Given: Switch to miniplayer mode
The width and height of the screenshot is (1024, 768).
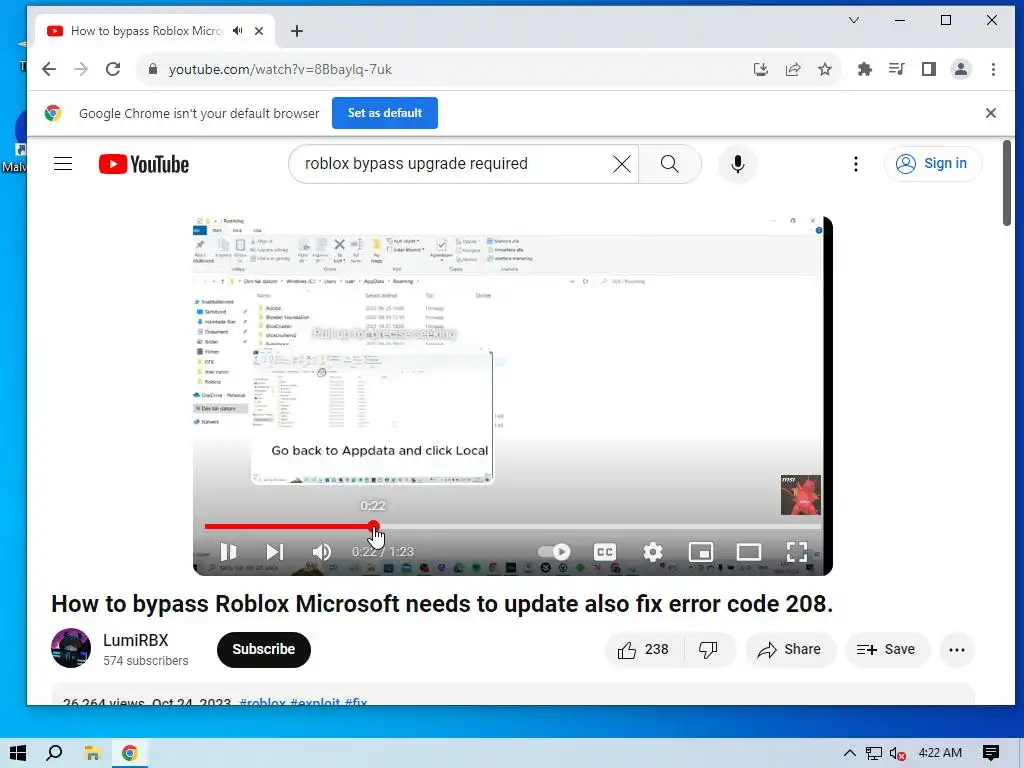Looking at the screenshot, I should point(701,552).
